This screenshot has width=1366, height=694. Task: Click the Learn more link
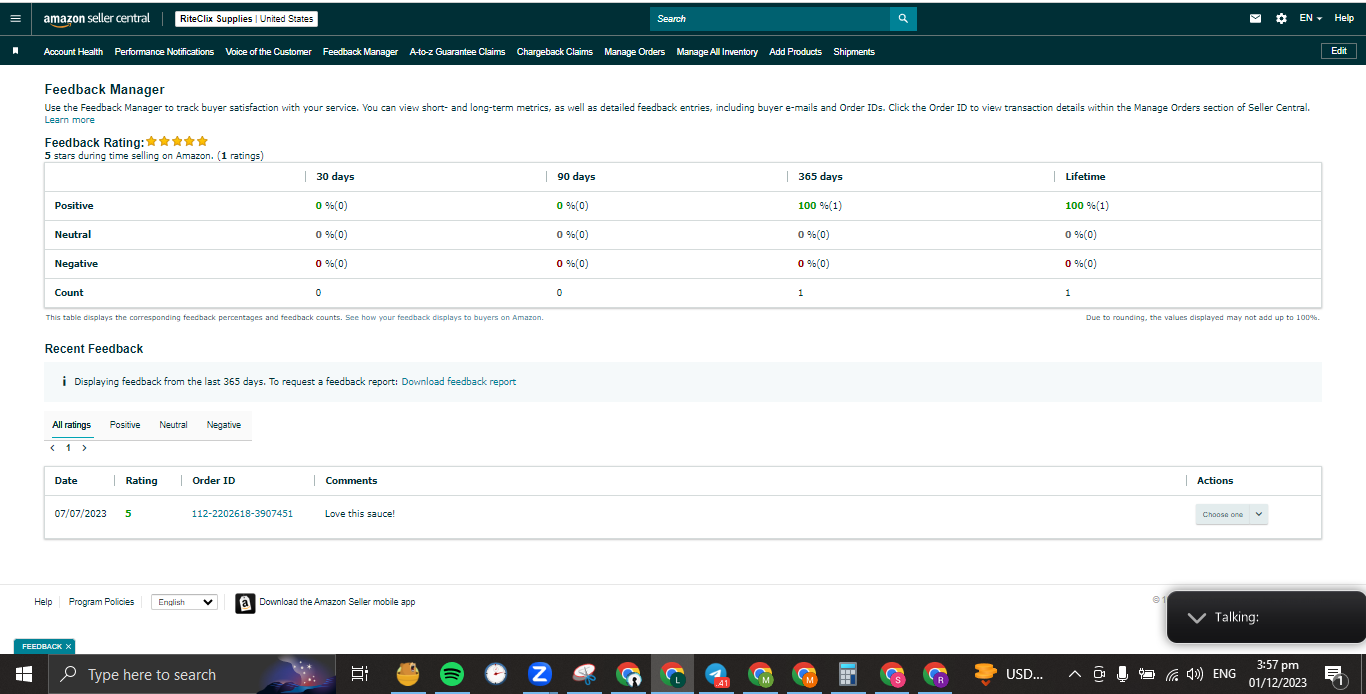70,120
